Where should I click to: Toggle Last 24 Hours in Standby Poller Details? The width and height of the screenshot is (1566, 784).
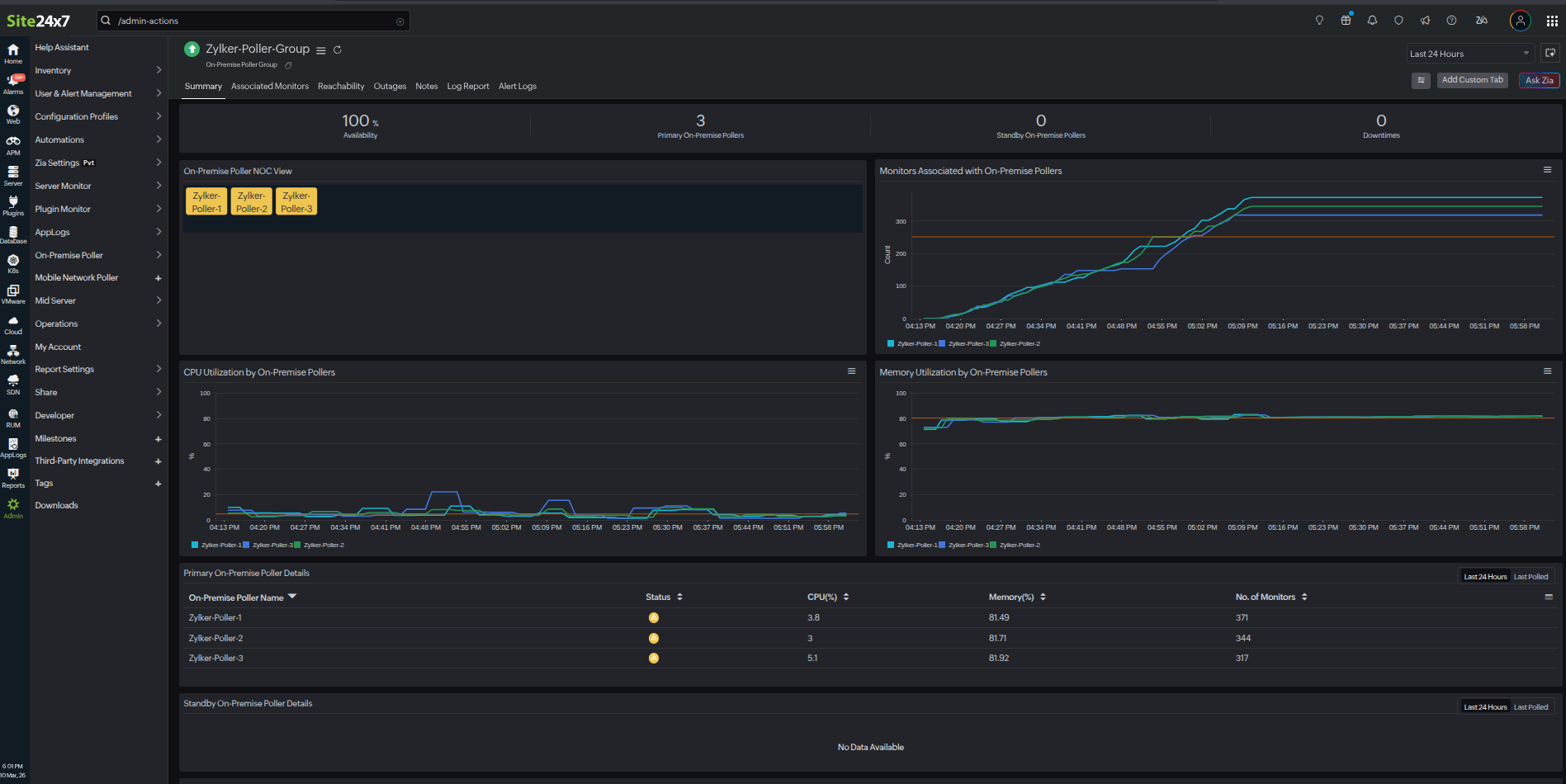click(1484, 707)
